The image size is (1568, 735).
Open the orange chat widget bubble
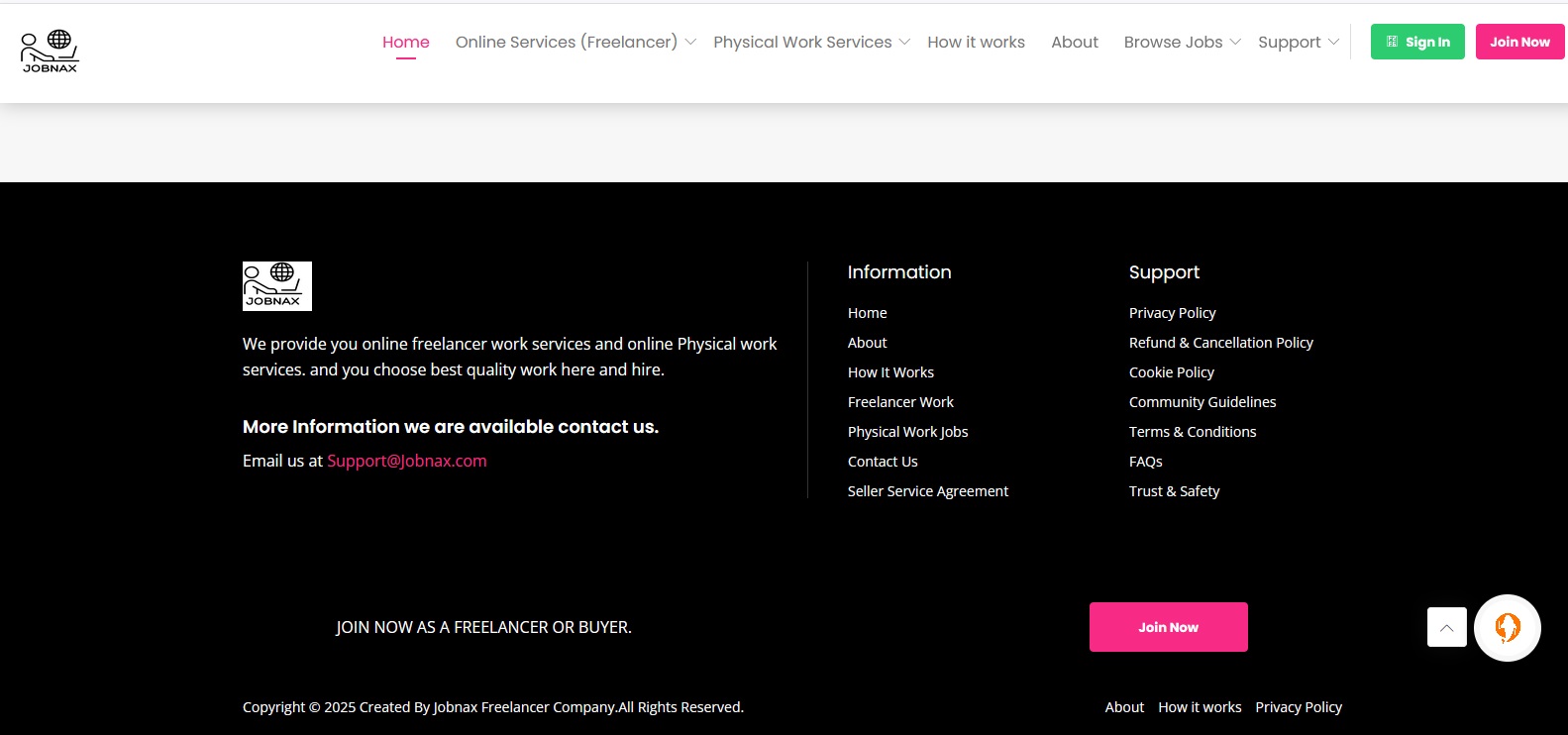1507,628
